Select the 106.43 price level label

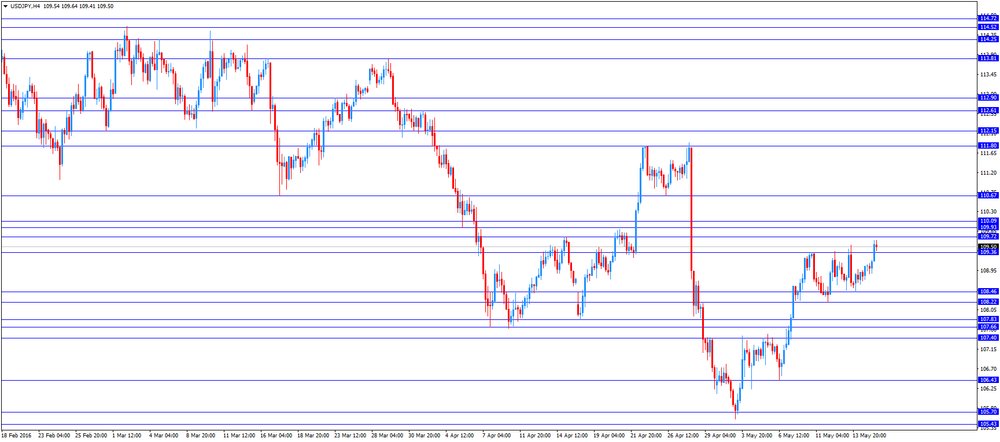click(989, 381)
